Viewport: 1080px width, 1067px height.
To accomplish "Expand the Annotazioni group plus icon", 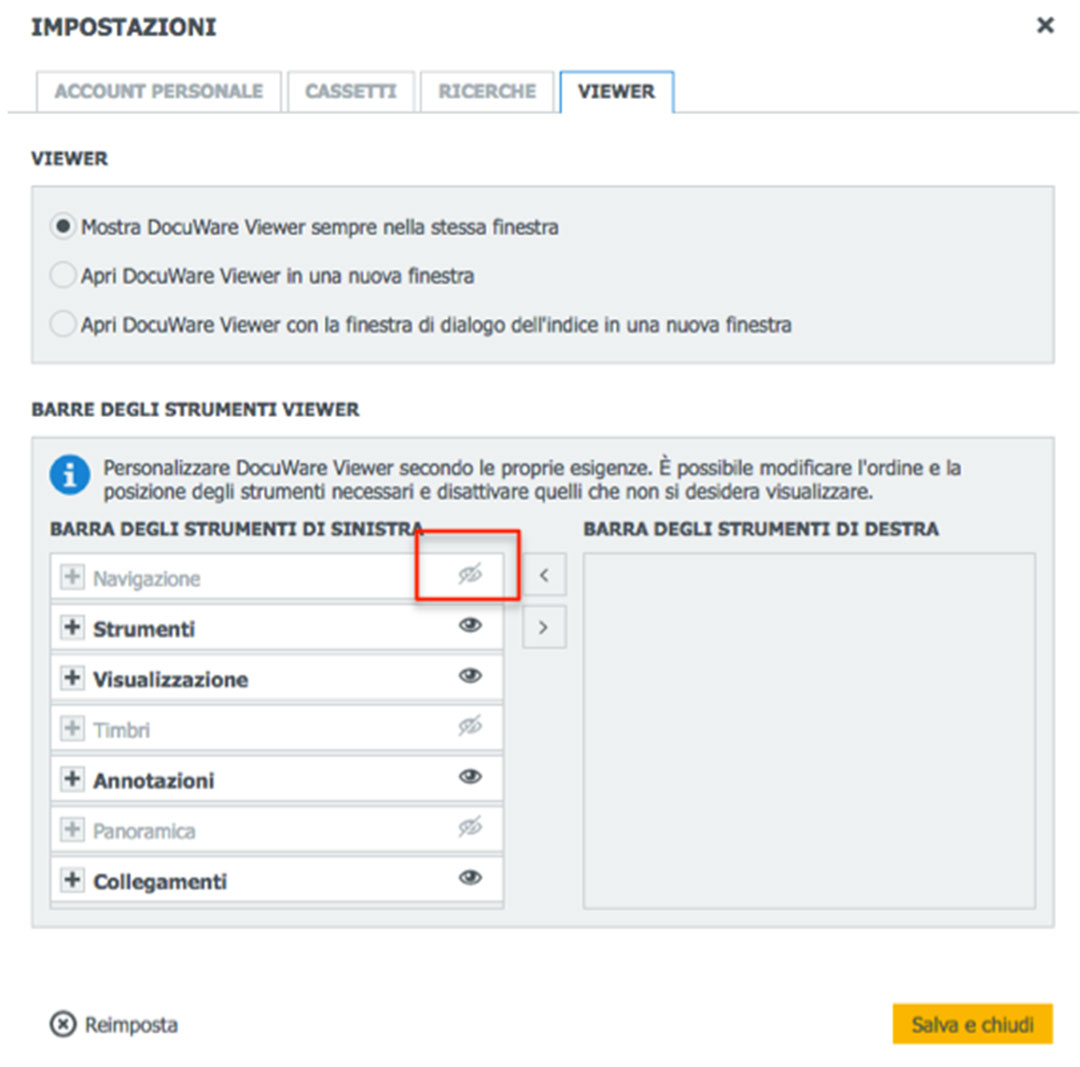I will tap(72, 779).
